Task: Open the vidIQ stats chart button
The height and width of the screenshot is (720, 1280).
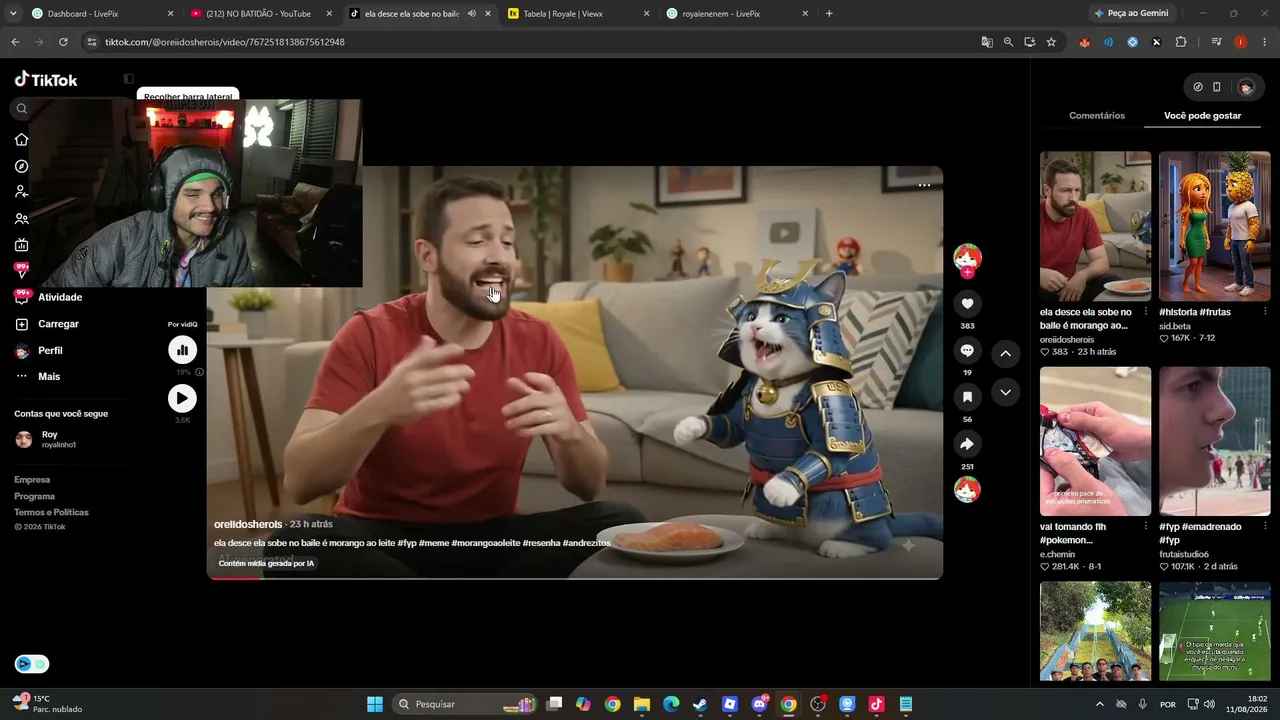Action: point(182,350)
